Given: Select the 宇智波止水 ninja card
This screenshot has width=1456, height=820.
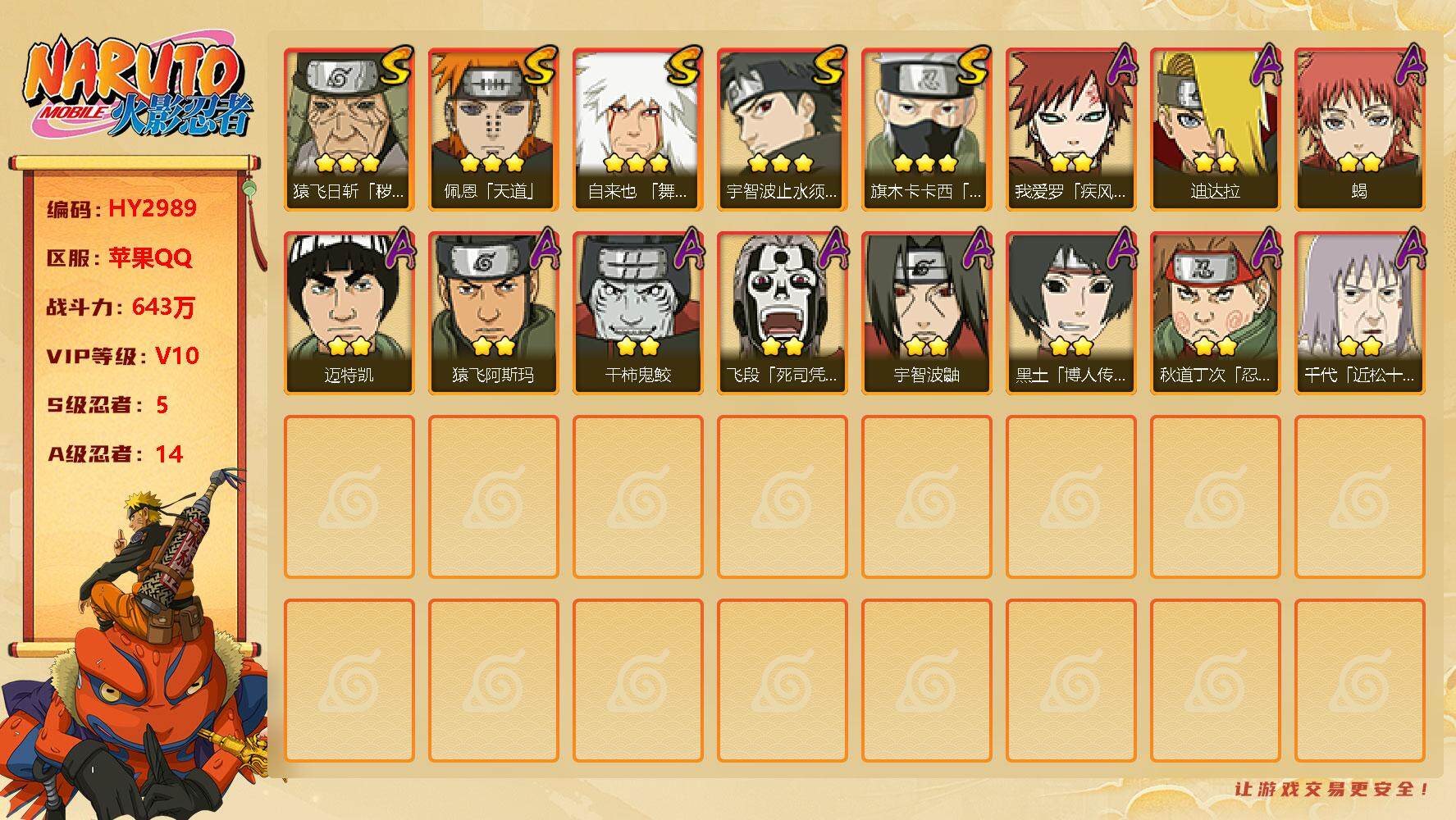Looking at the screenshot, I should (x=782, y=129).
